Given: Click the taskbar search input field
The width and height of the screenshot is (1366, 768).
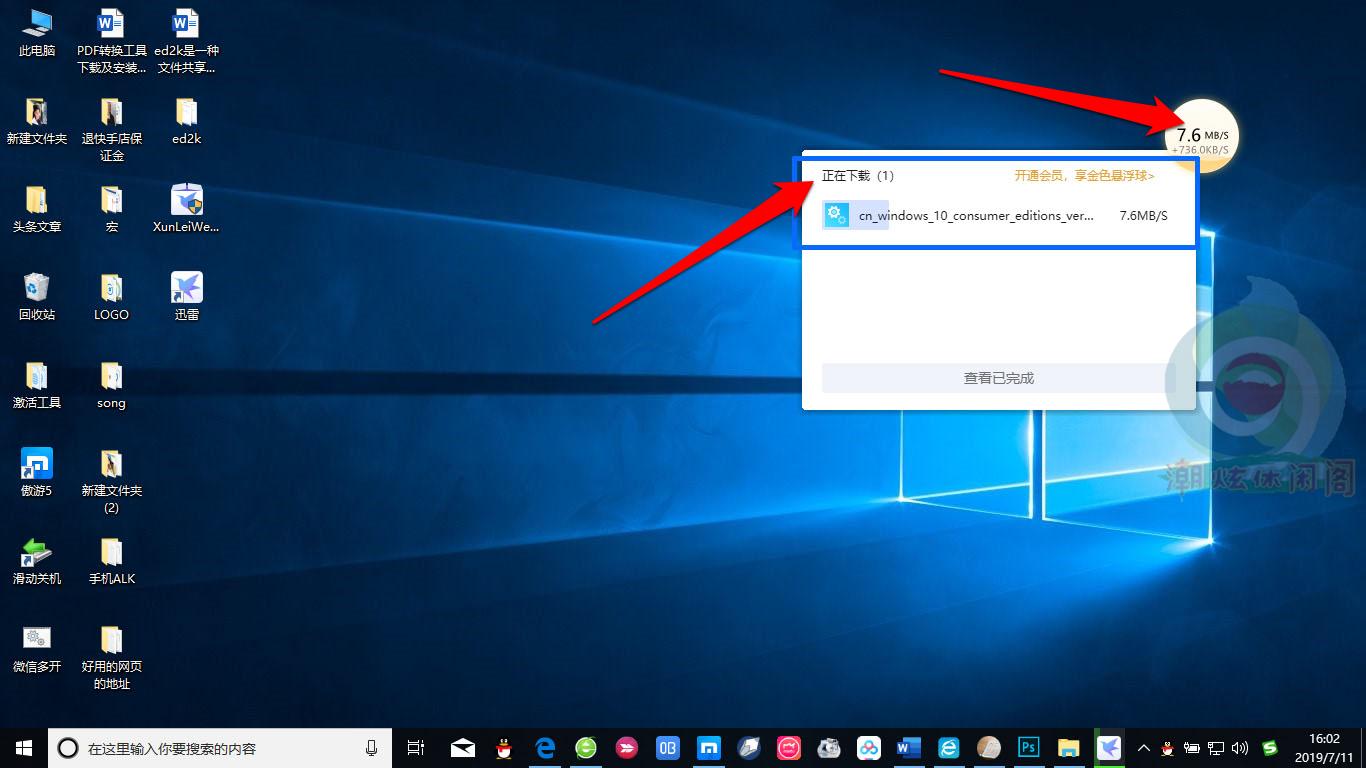Looking at the screenshot, I should pyautogui.click(x=210, y=748).
